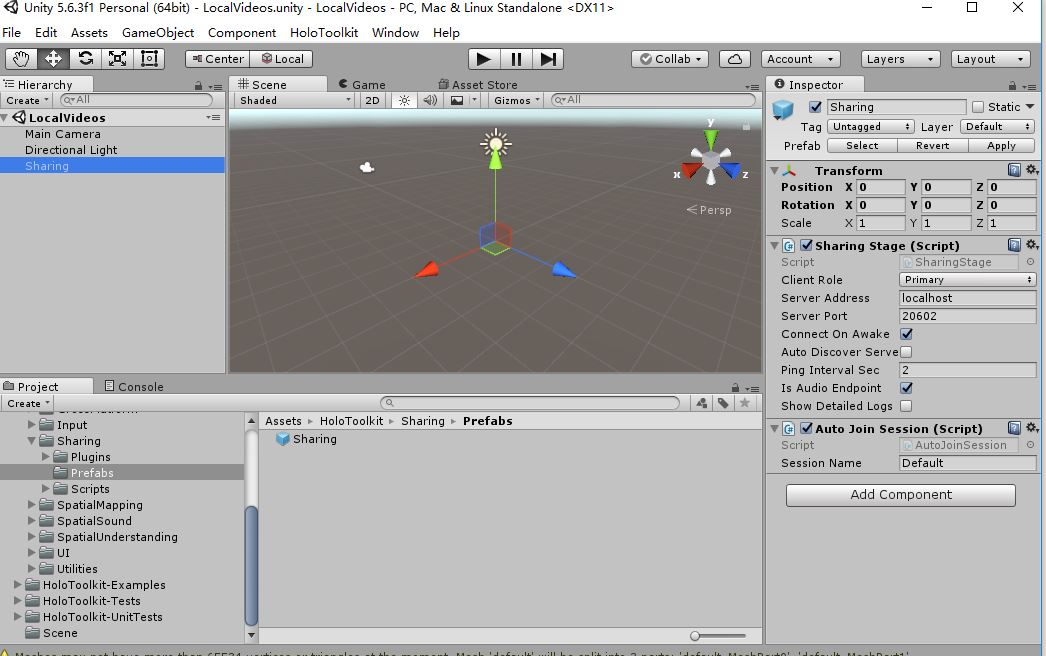Click the prefab Apply button
1046x656 pixels.
[x=1001, y=145]
